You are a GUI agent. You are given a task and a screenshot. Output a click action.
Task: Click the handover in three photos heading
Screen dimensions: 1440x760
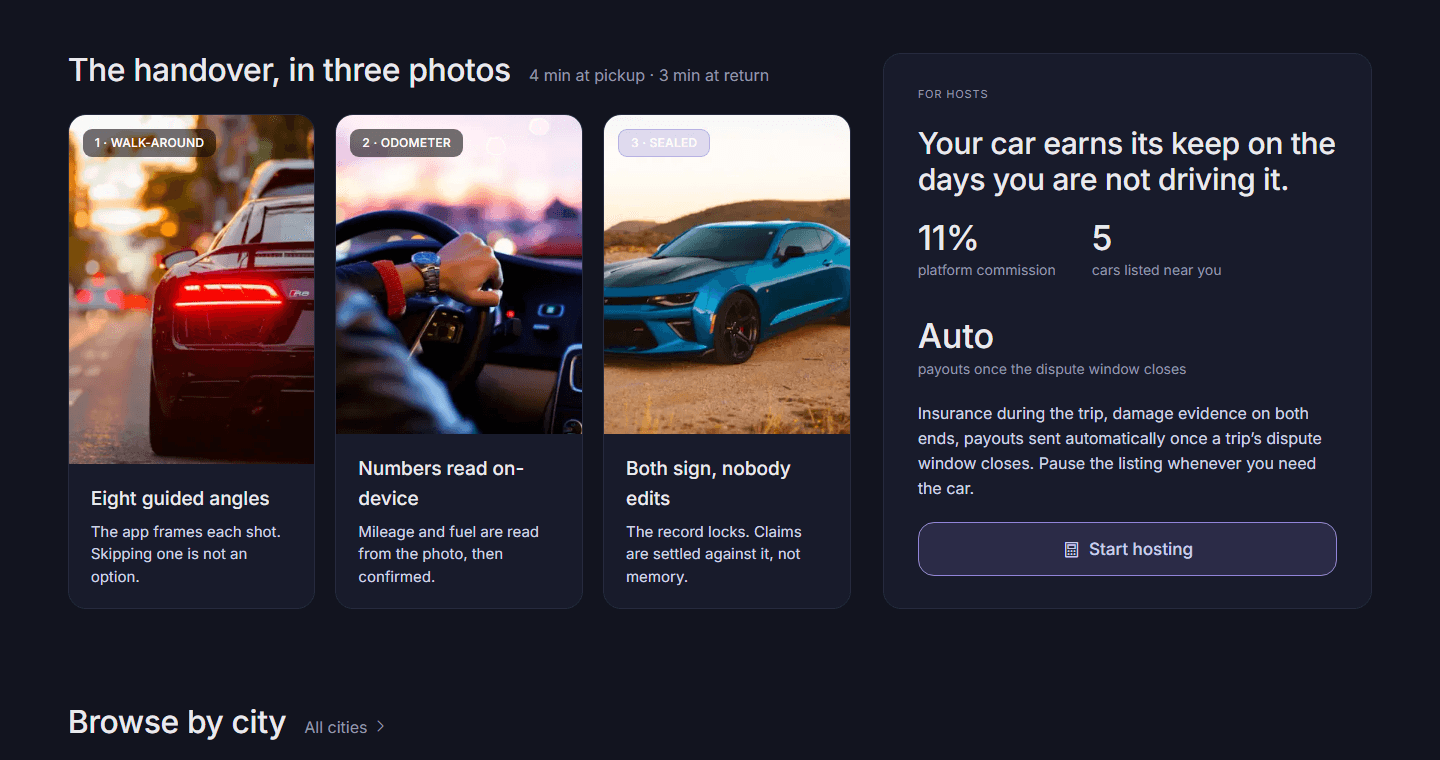click(x=289, y=71)
